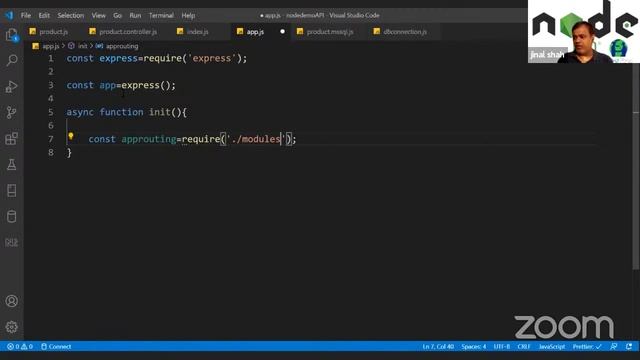Image resolution: width=640 pixels, height=360 pixels.
Task: Open the Terminal menu
Action: click(x=161, y=16)
